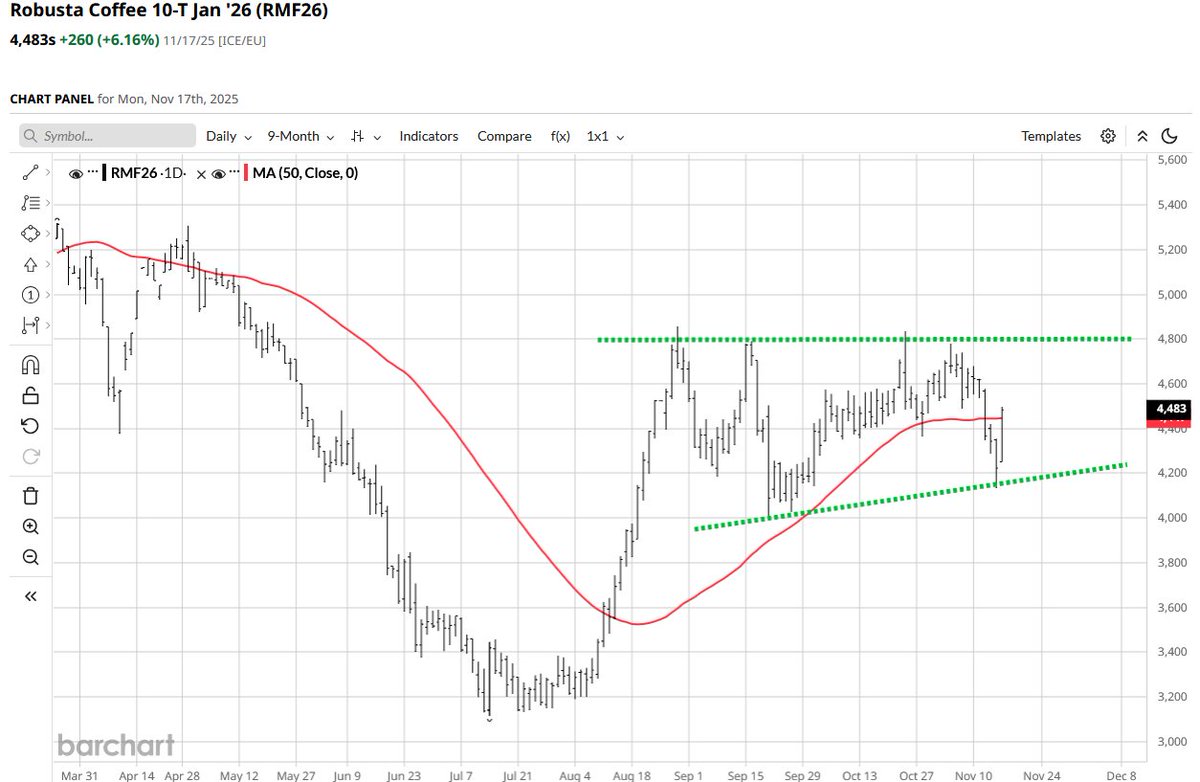Open the f(x) custom study function
The height and width of the screenshot is (782, 1200).
pos(560,136)
